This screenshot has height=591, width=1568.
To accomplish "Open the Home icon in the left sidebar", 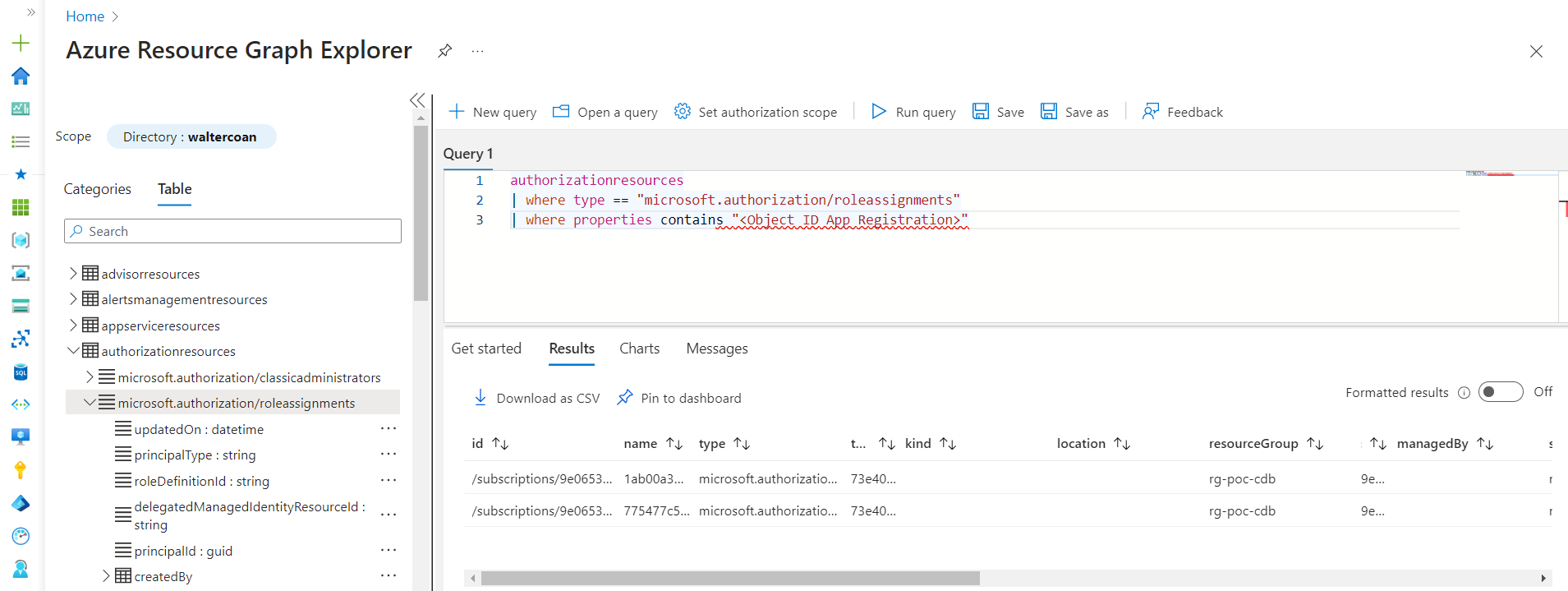I will click(x=21, y=76).
